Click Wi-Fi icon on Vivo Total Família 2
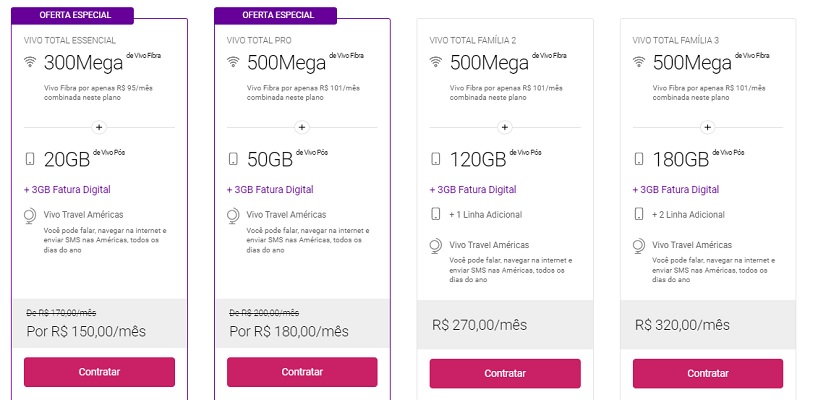Screen dimensions: 818x400 (437, 63)
